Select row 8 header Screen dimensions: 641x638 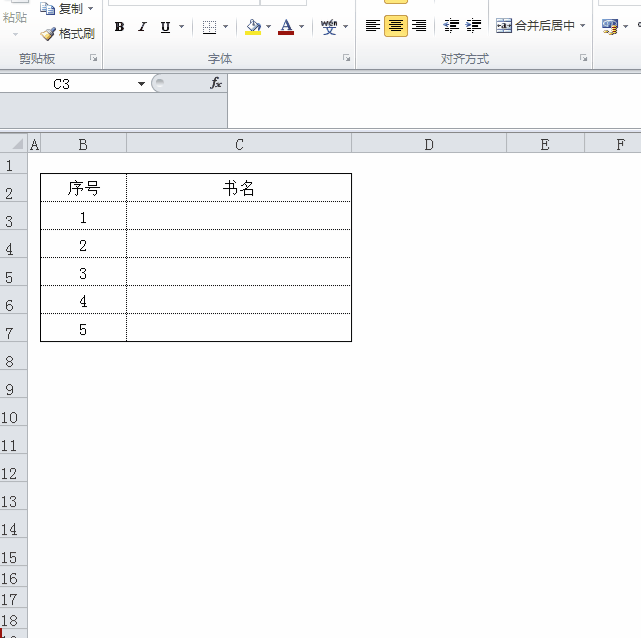[13, 356]
